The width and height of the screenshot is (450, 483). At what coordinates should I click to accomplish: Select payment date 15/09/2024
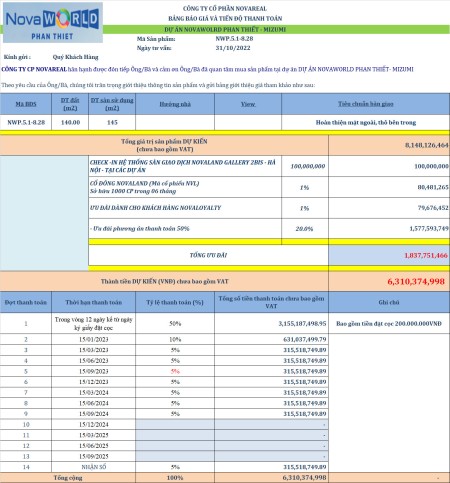tap(93, 414)
